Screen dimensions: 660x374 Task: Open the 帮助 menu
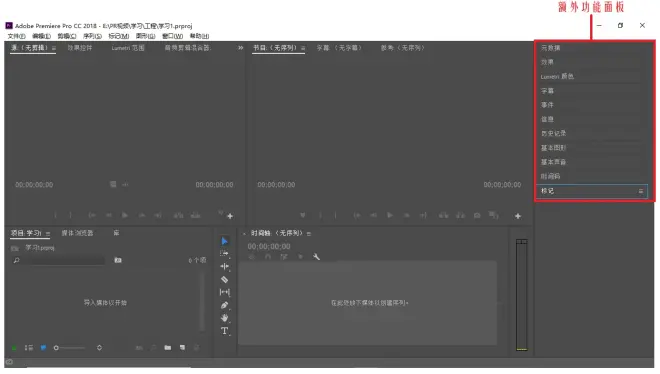click(199, 36)
